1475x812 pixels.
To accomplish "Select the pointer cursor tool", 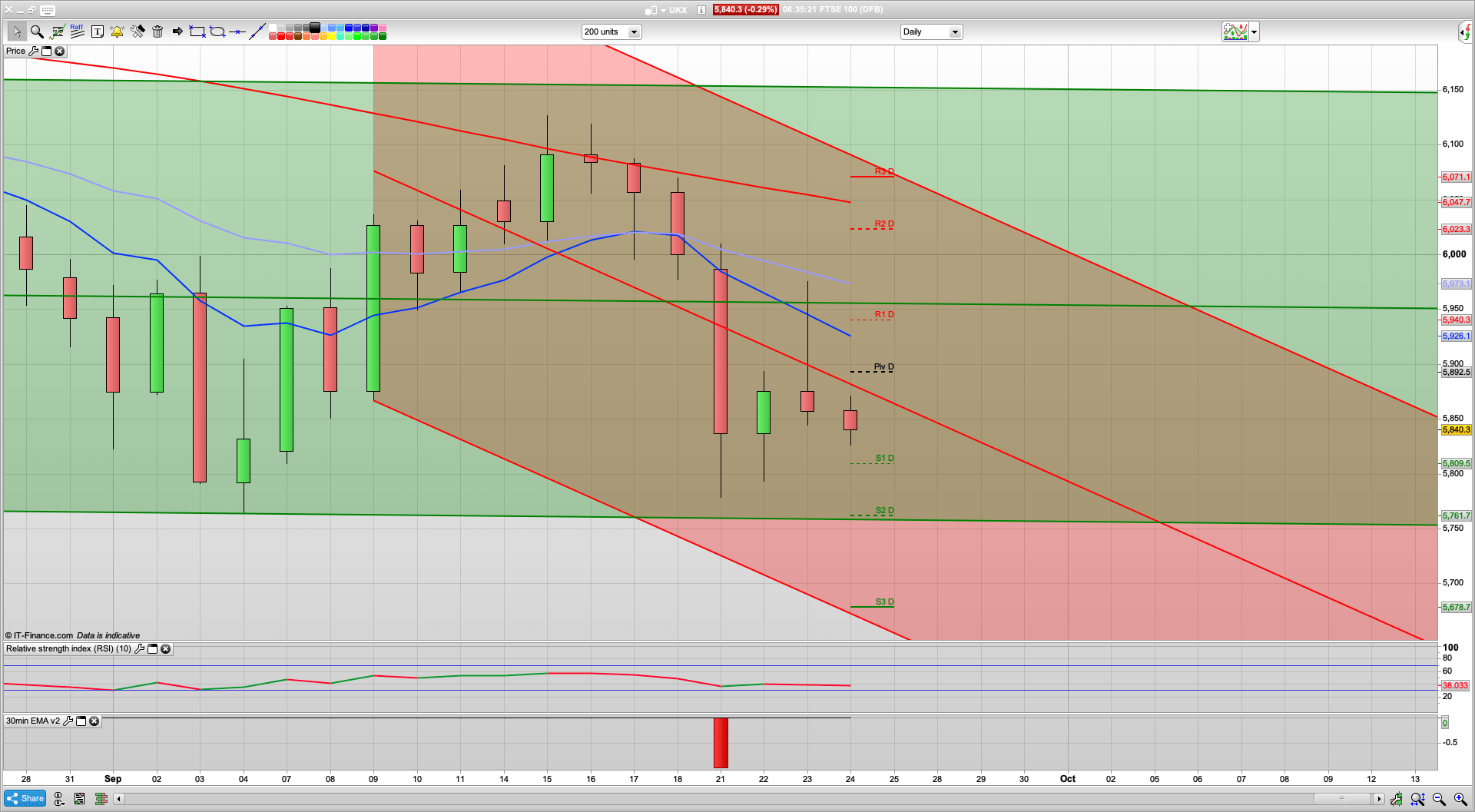I will pos(18,31).
